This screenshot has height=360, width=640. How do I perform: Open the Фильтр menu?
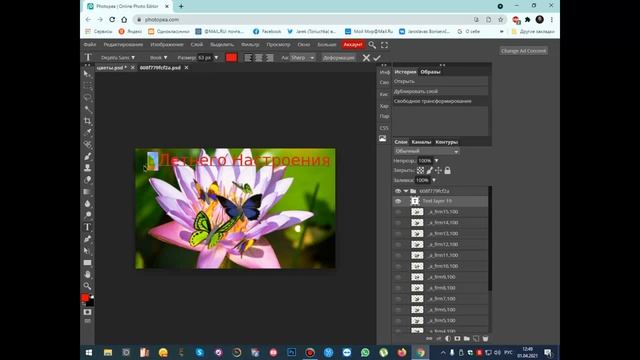(x=250, y=44)
